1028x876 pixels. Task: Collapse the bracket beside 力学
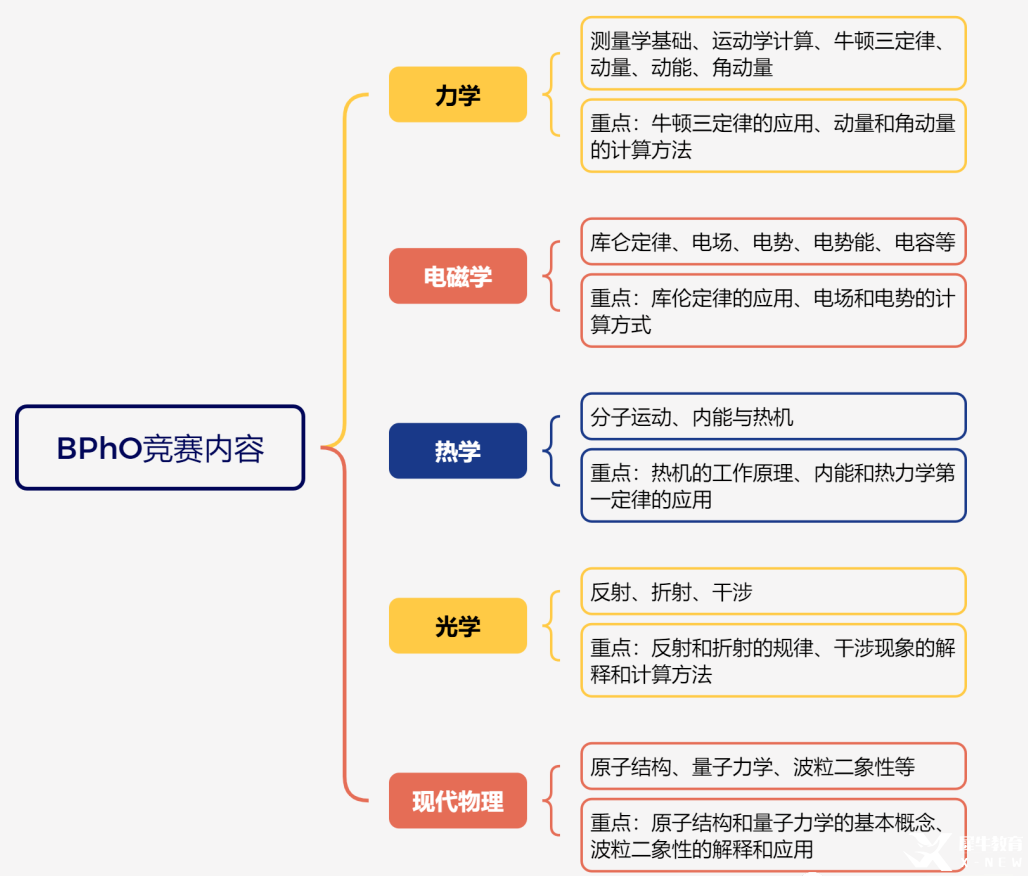pyautogui.click(x=549, y=95)
